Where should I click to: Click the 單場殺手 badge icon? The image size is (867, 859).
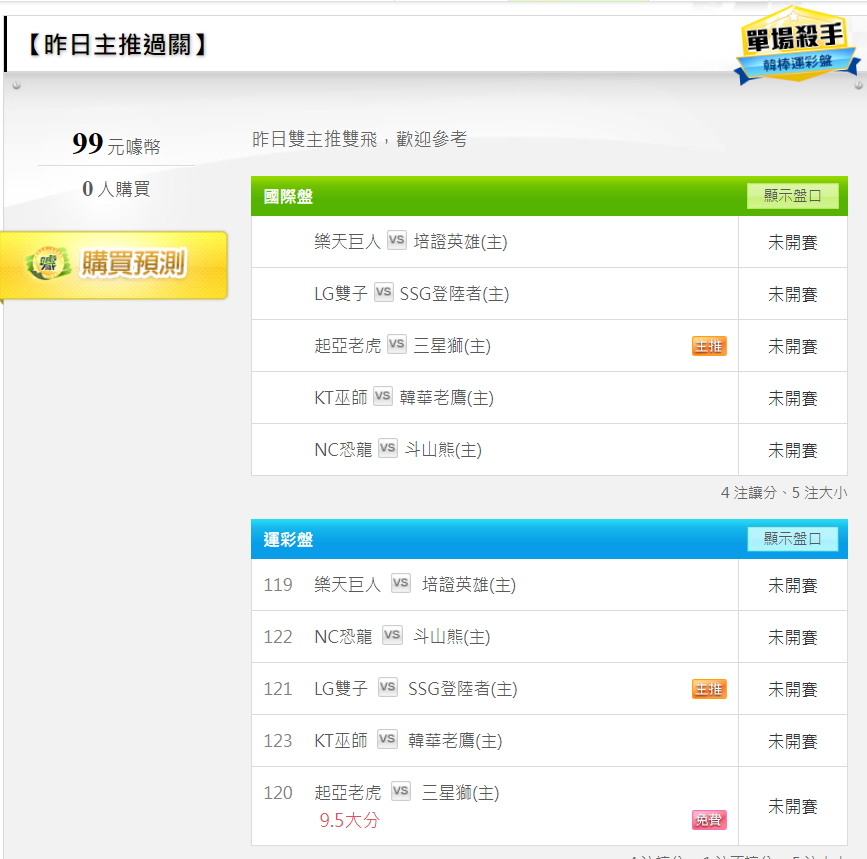tap(796, 45)
